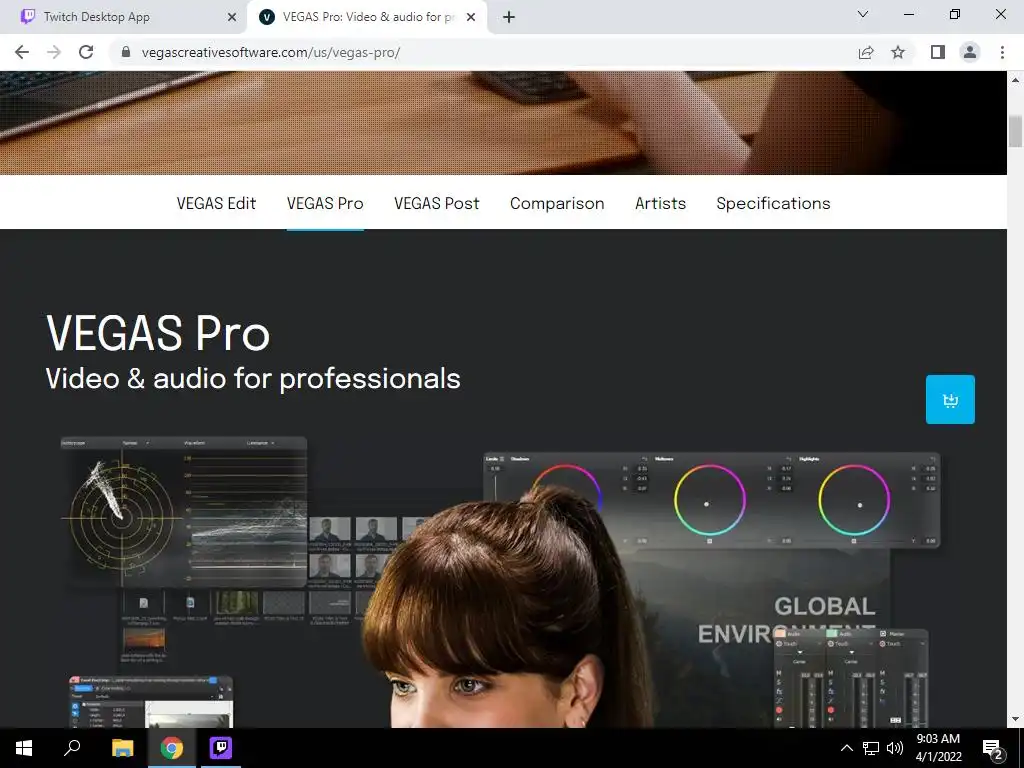Viewport: 1024px width, 768px height.
Task: Bookmark this page with the star icon
Action: [898, 52]
